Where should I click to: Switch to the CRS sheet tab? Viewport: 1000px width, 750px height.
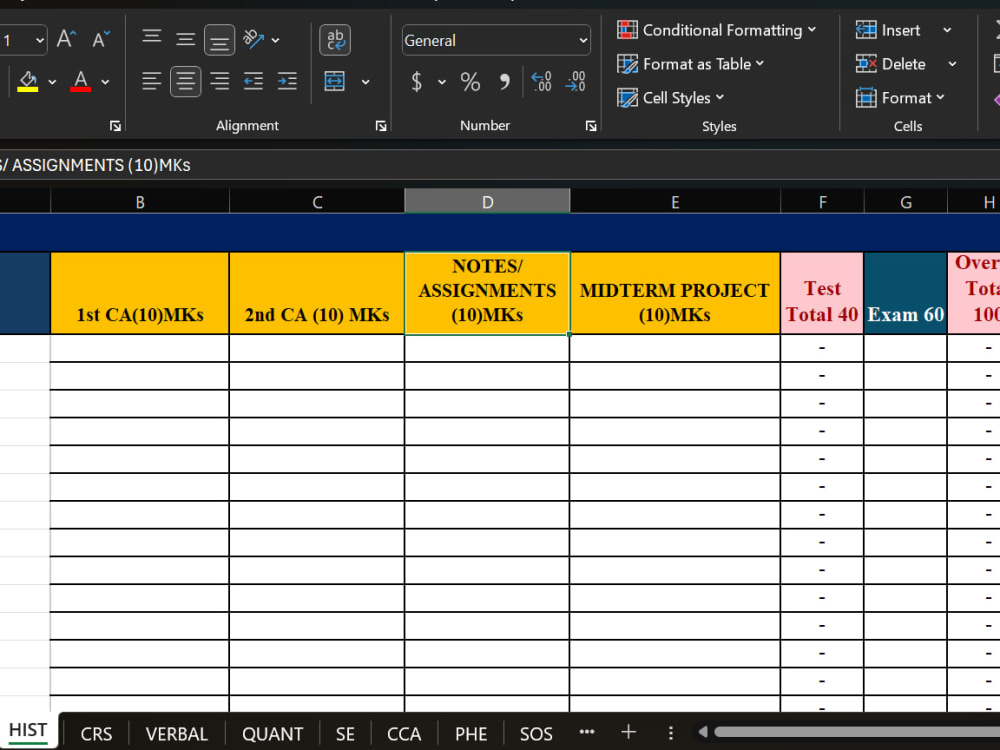click(96, 734)
